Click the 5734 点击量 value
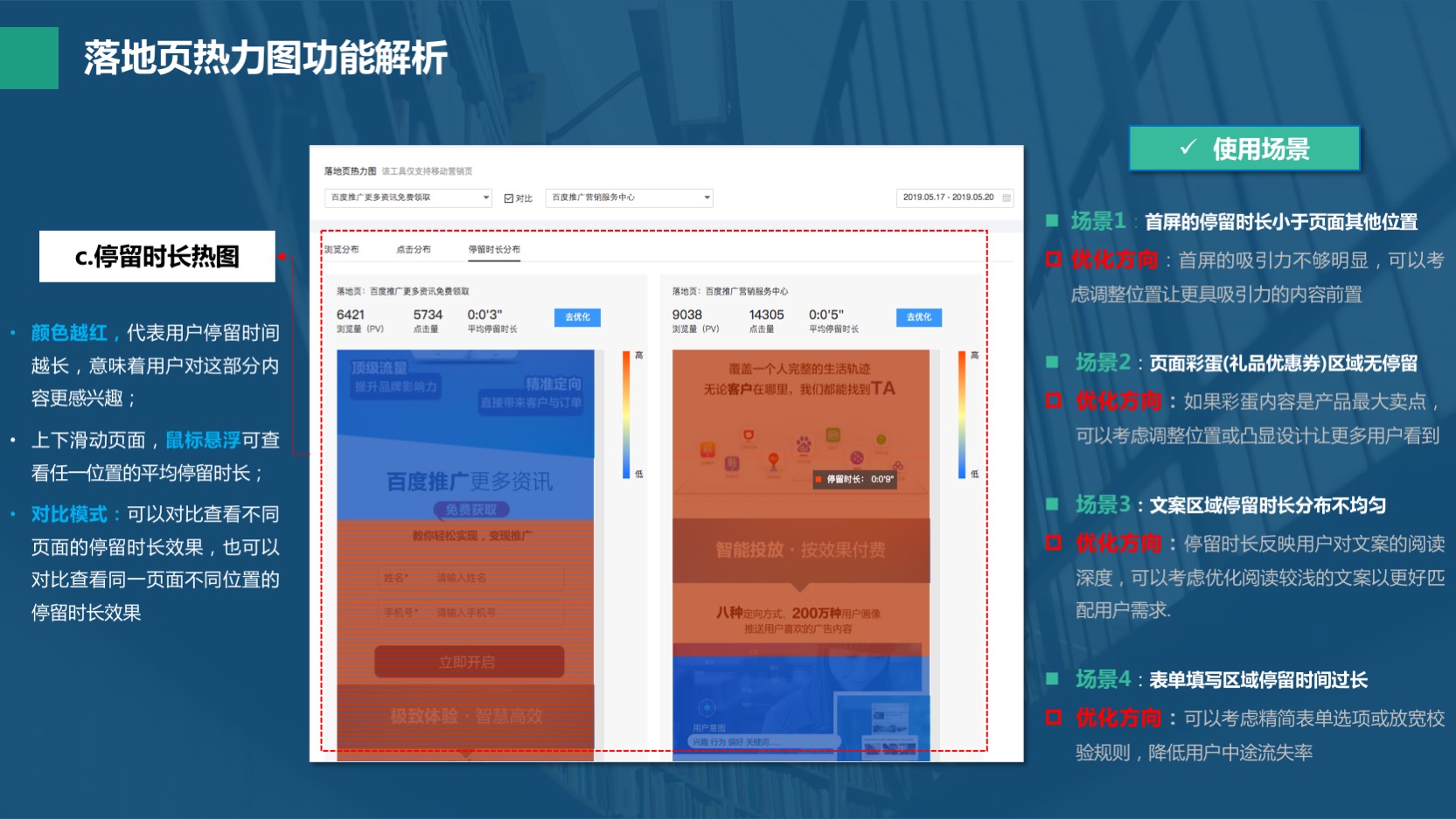The height and width of the screenshot is (819, 1456). pos(428,315)
